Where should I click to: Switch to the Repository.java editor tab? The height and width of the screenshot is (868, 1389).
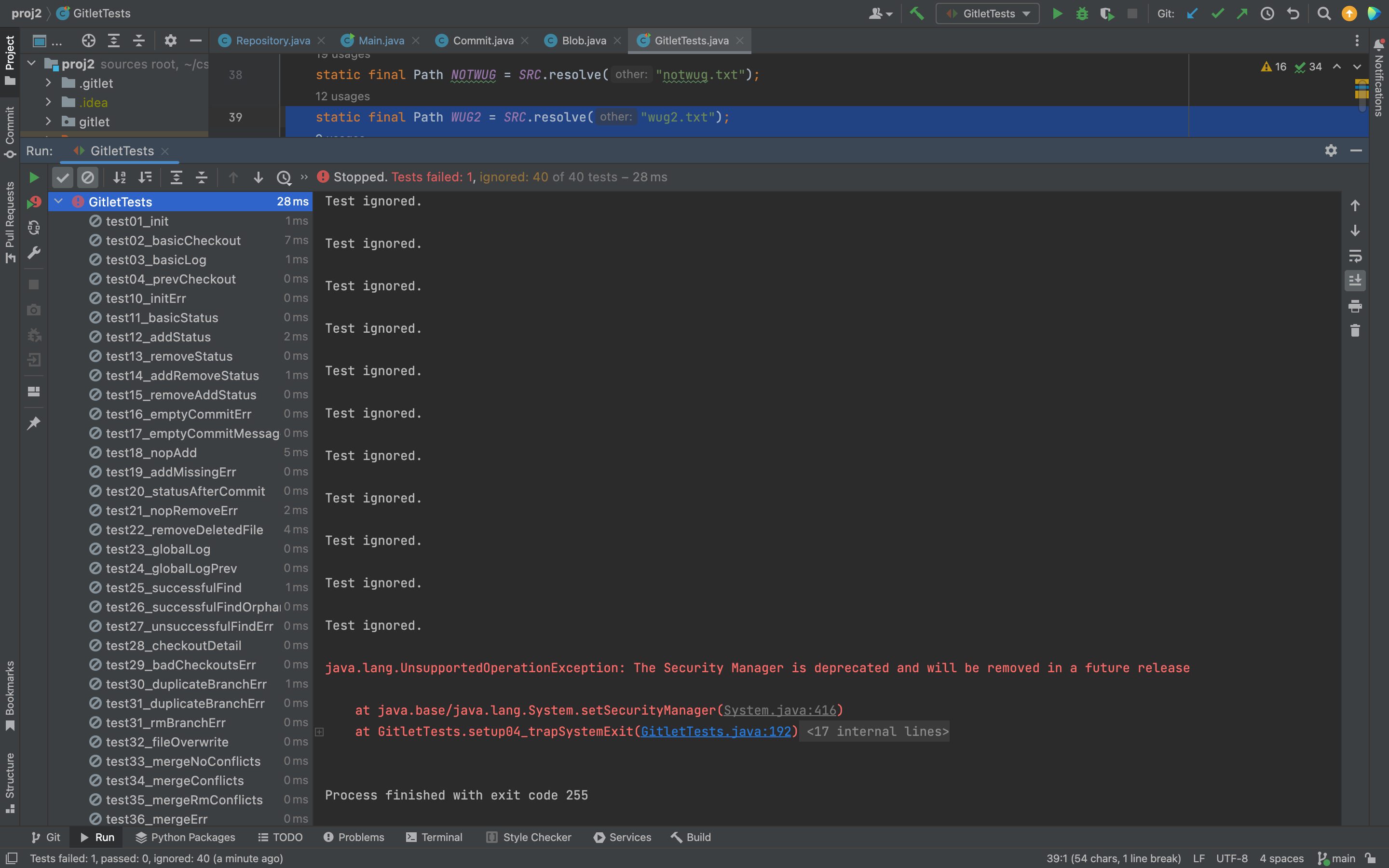[x=272, y=41]
